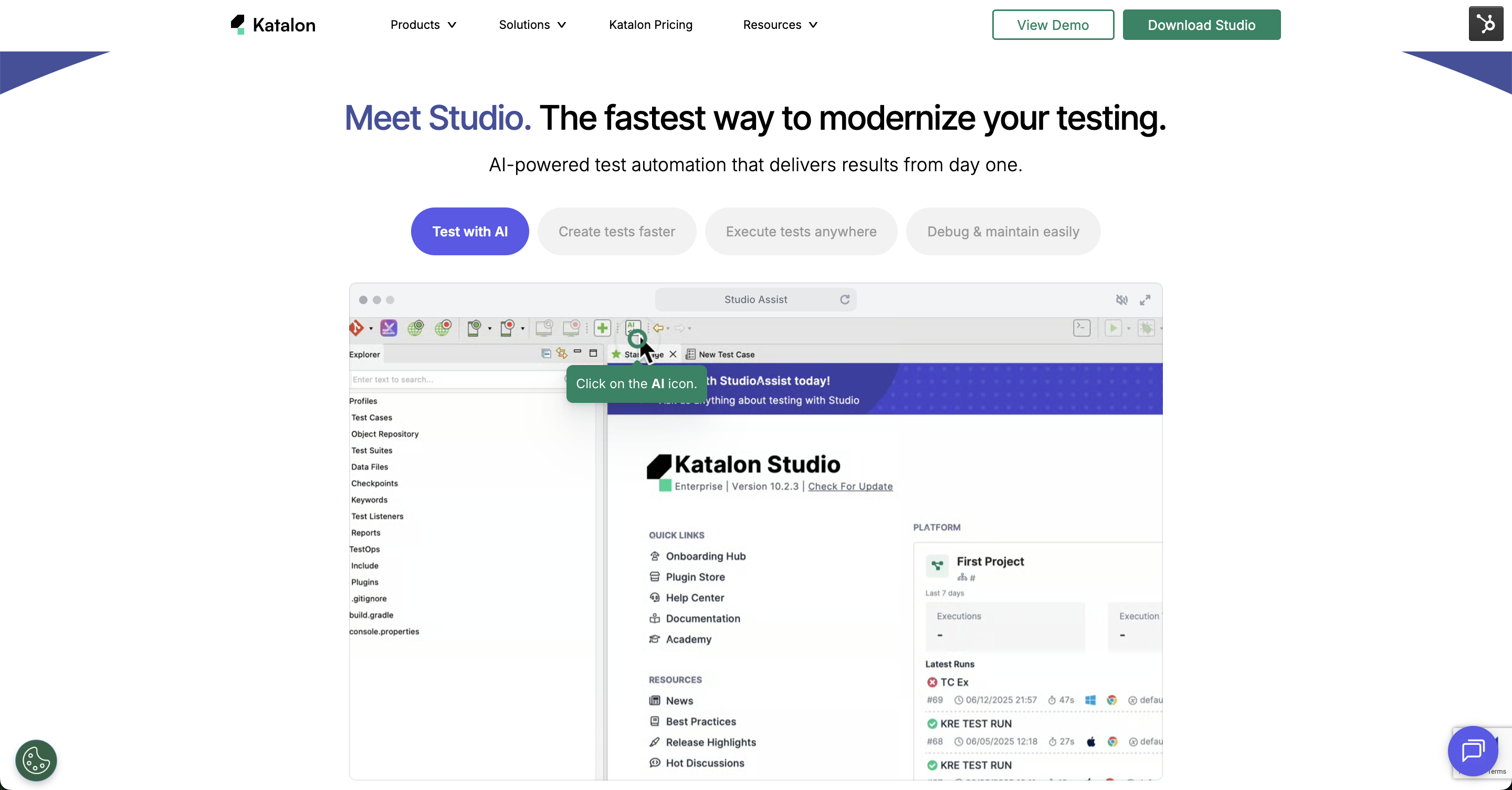This screenshot has height=790, width=1512.
Task: Refresh the Studio Assist page with the reload icon
Action: [x=844, y=299]
